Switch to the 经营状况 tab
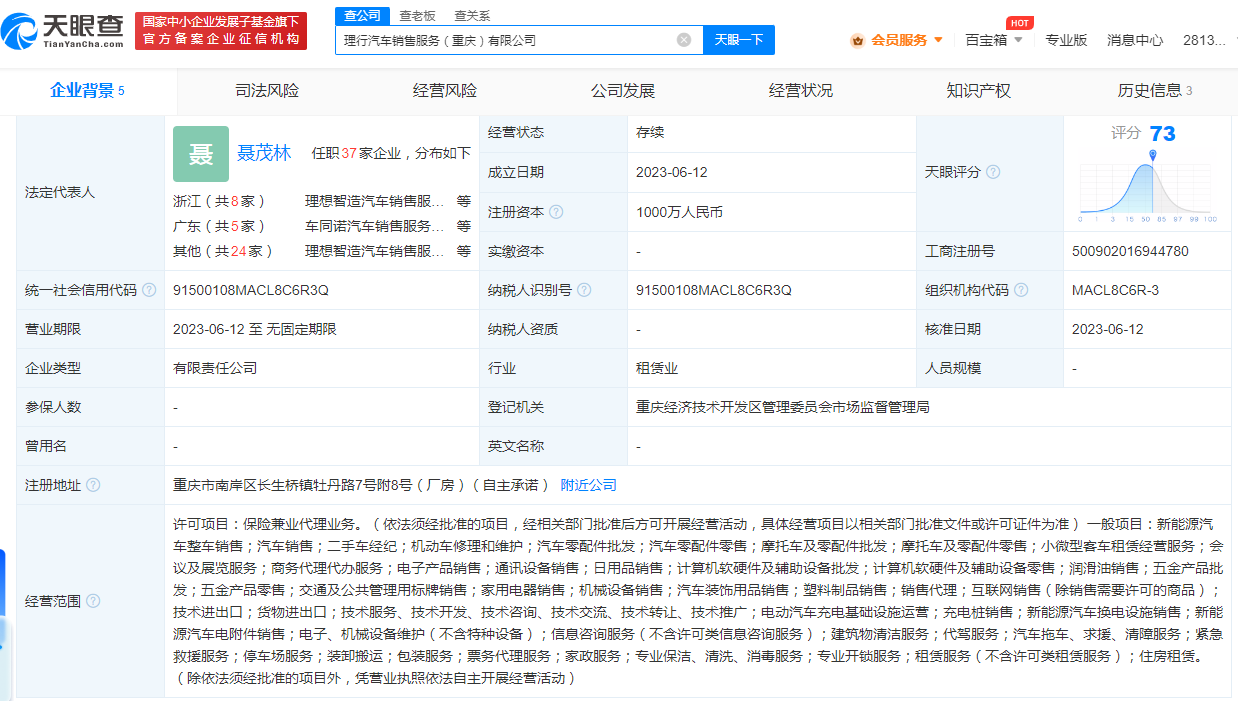Viewport: 1238px width, 701px height. [x=801, y=91]
